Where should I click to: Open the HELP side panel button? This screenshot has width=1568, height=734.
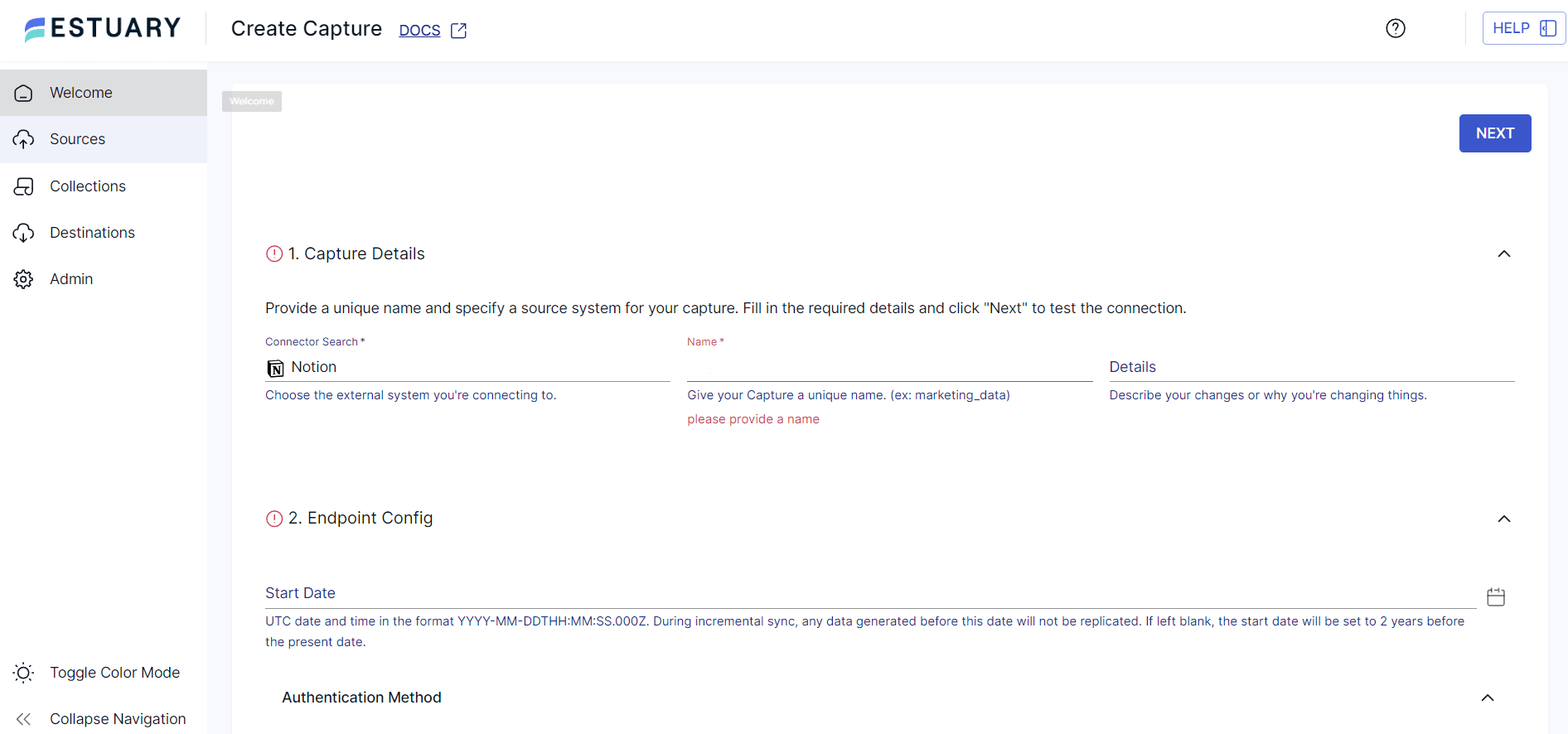1523,28
